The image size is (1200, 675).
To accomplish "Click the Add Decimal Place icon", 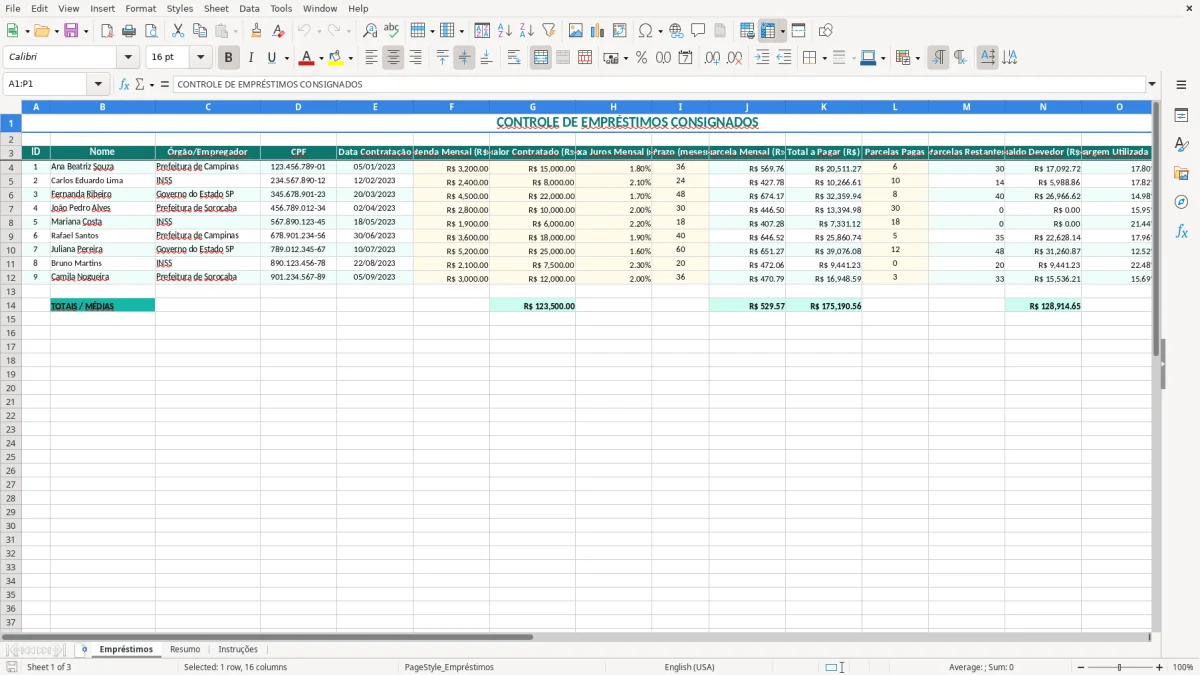I will point(712,58).
